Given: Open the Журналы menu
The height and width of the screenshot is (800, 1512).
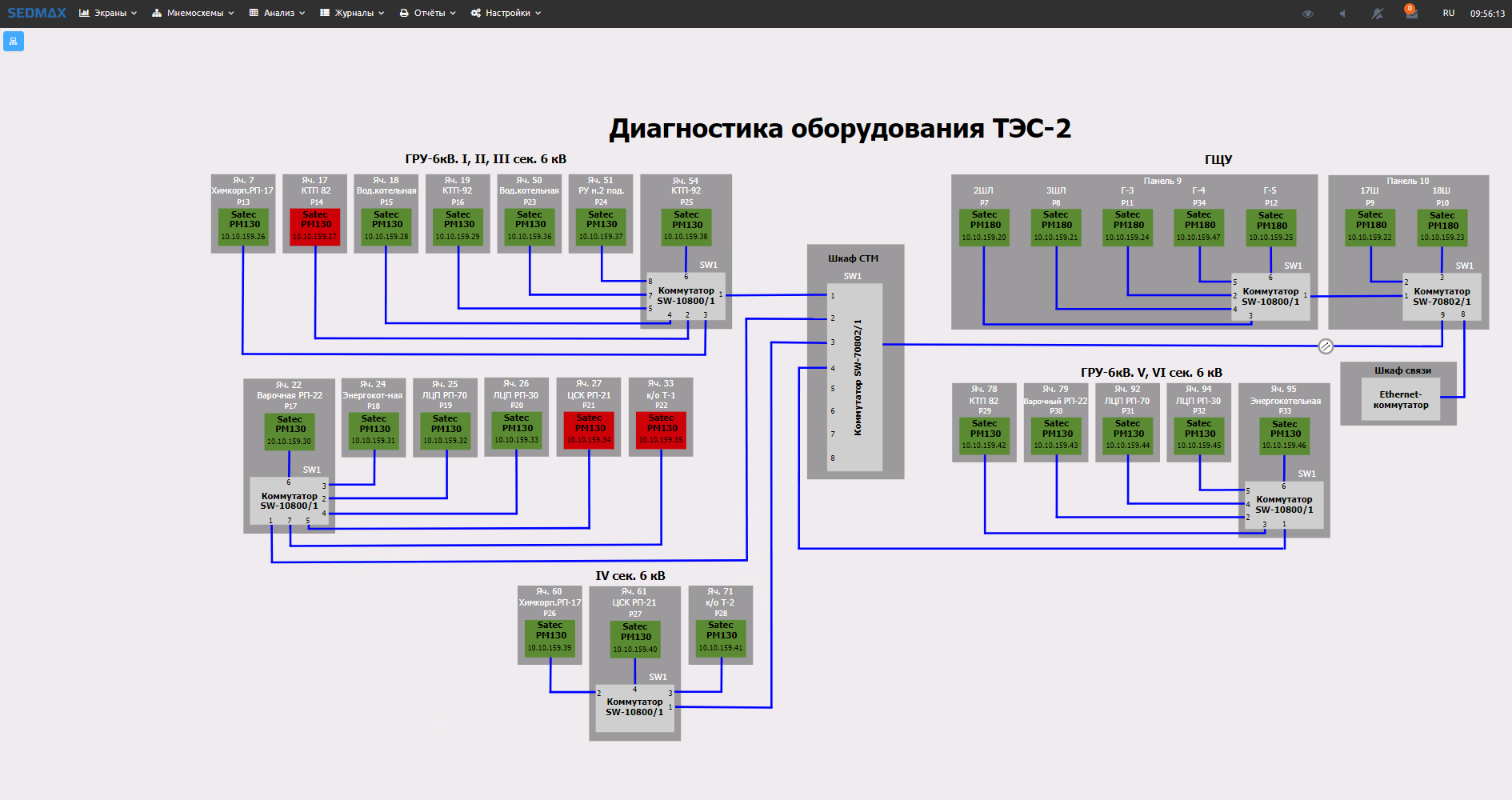Looking at the screenshot, I should point(352,13).
